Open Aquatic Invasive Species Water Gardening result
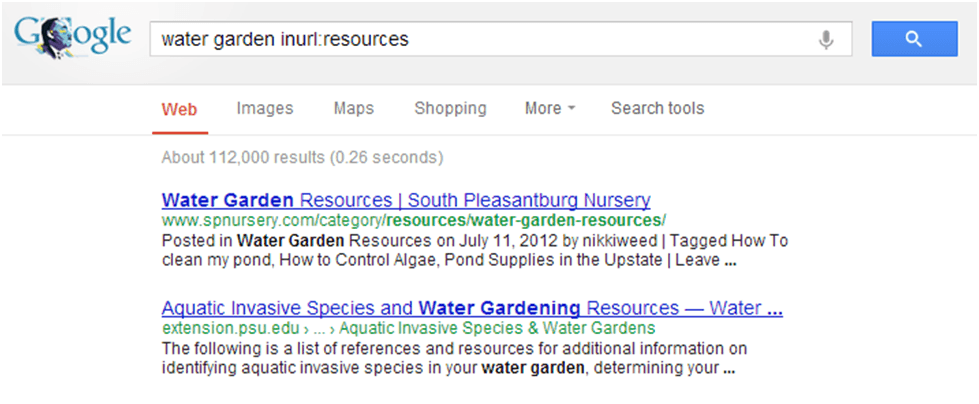Viewport: 979px width, 404px height. tap(472, 308)
